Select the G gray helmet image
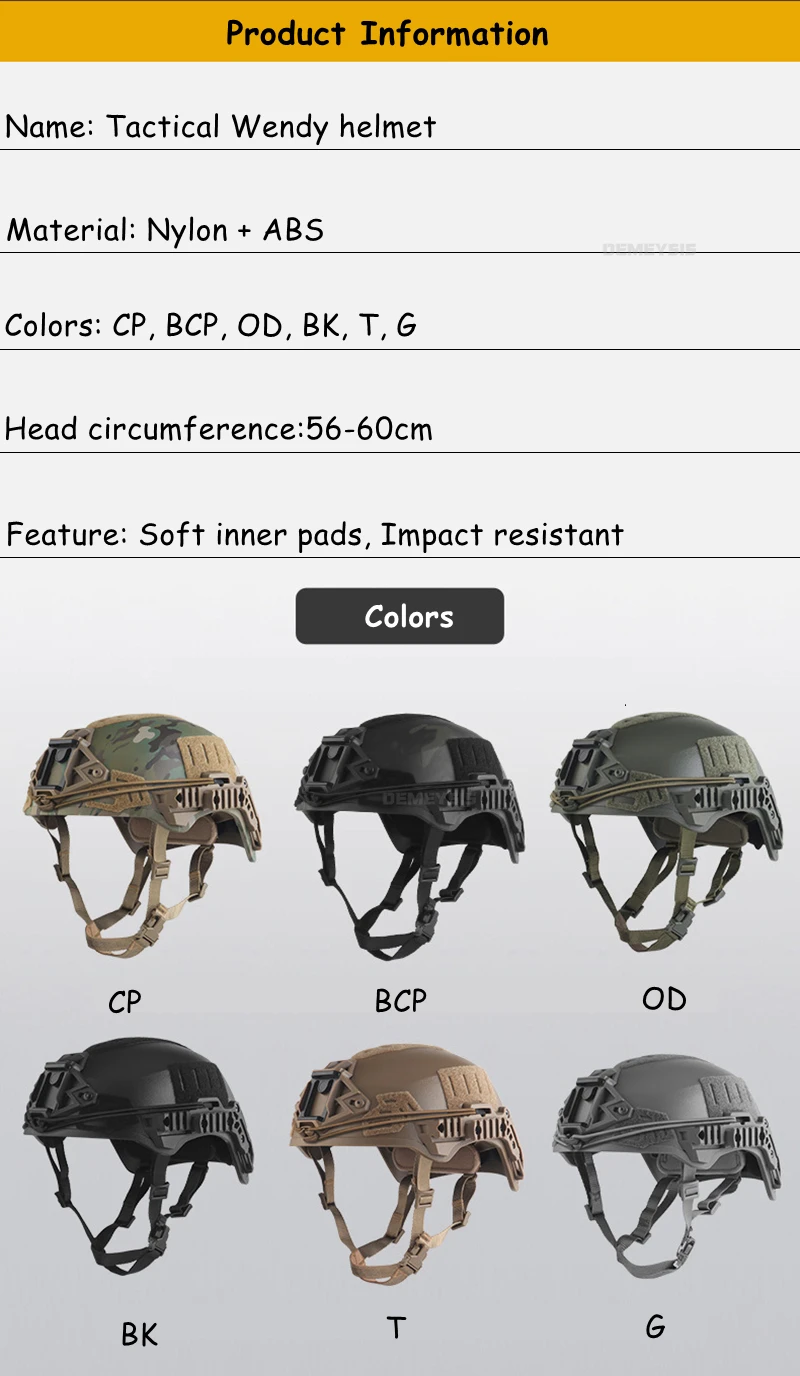Image resolution: width=800 pixels, height=1376 pixels. 667,1165
